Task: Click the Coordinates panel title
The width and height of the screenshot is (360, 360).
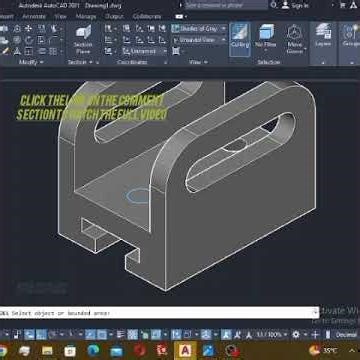Action: click(132, 62)
